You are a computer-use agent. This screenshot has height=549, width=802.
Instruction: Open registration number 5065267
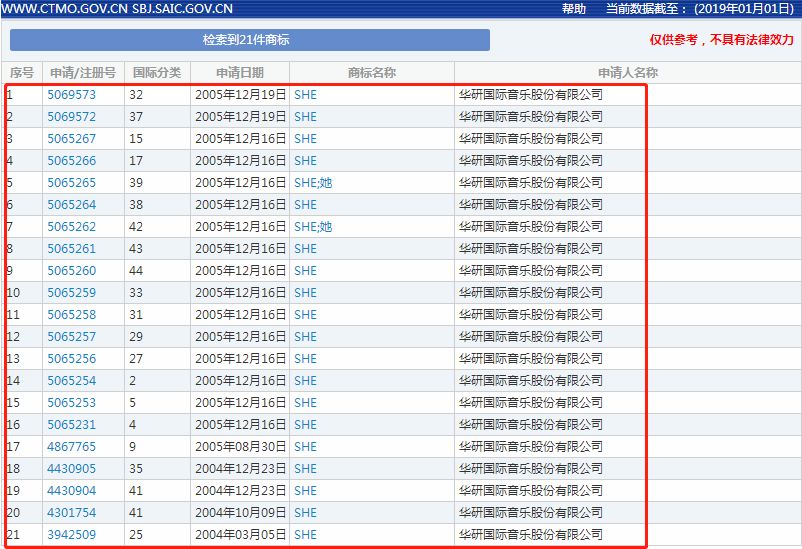coord(72,139)
